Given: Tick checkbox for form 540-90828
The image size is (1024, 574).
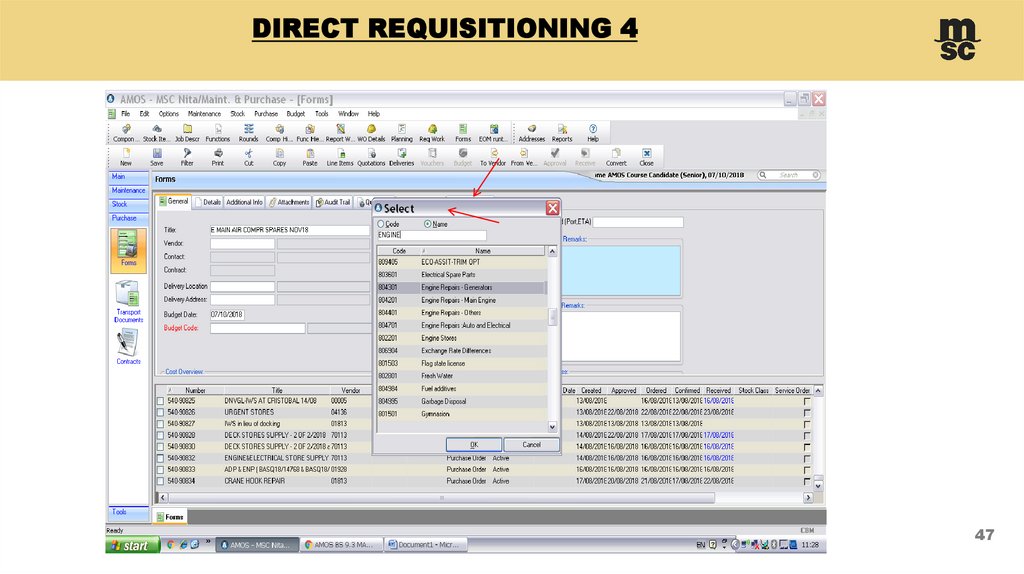Looking at the screenshot, I should coord(160,436).
